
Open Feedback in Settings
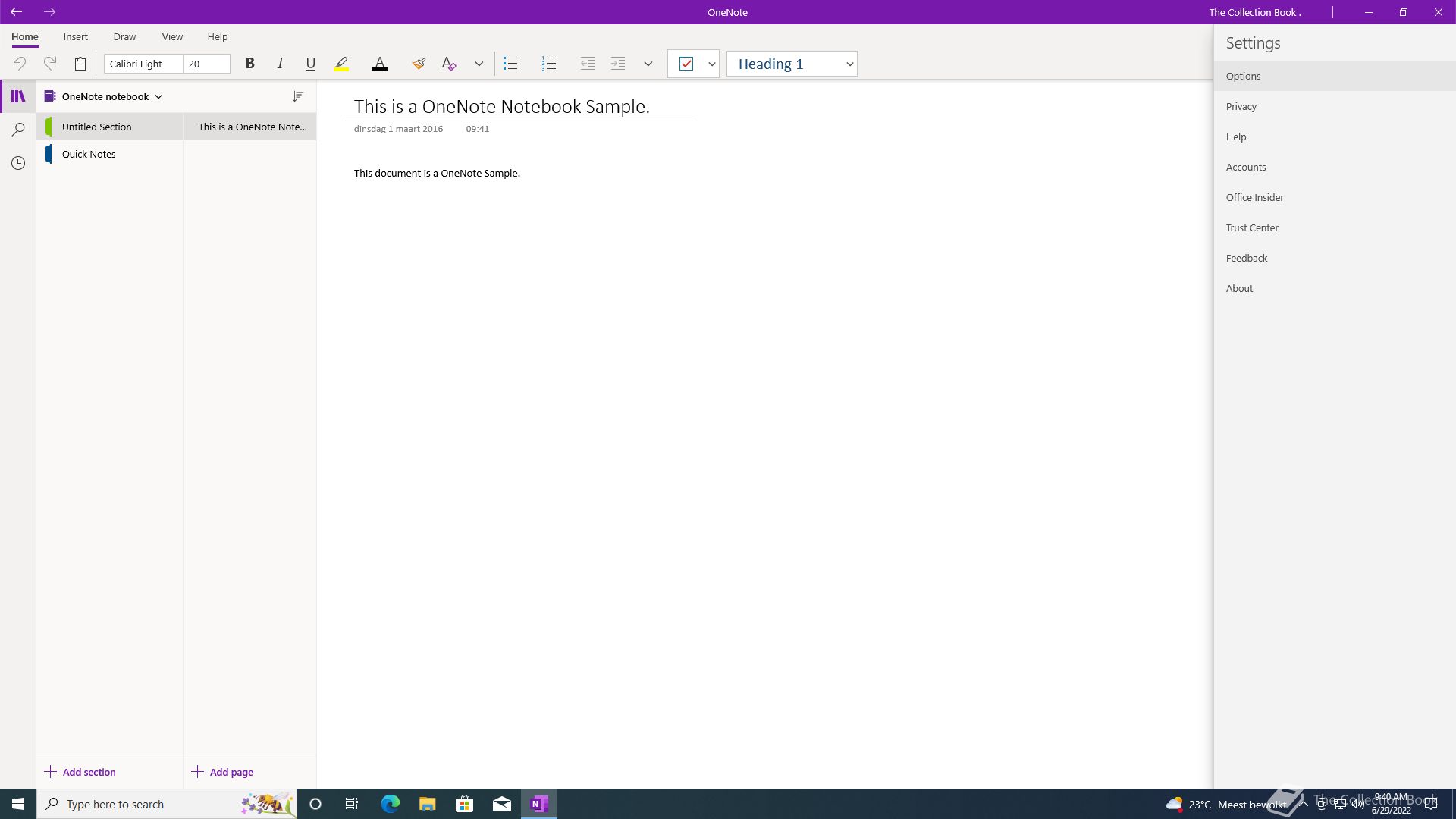click(1335, 258)
